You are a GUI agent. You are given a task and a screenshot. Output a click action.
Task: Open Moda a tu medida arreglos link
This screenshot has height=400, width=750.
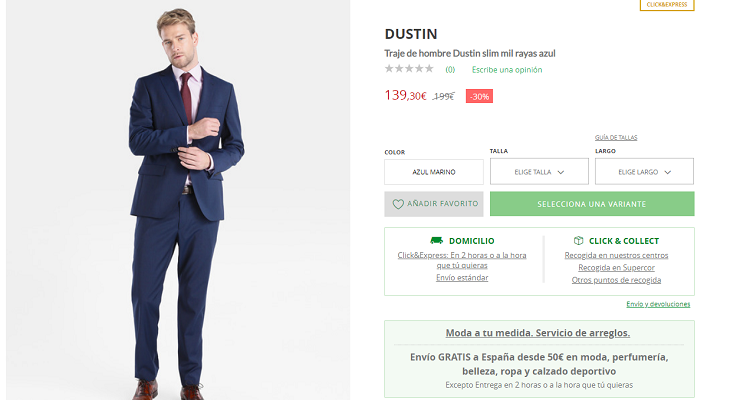[x=538, y=333]
